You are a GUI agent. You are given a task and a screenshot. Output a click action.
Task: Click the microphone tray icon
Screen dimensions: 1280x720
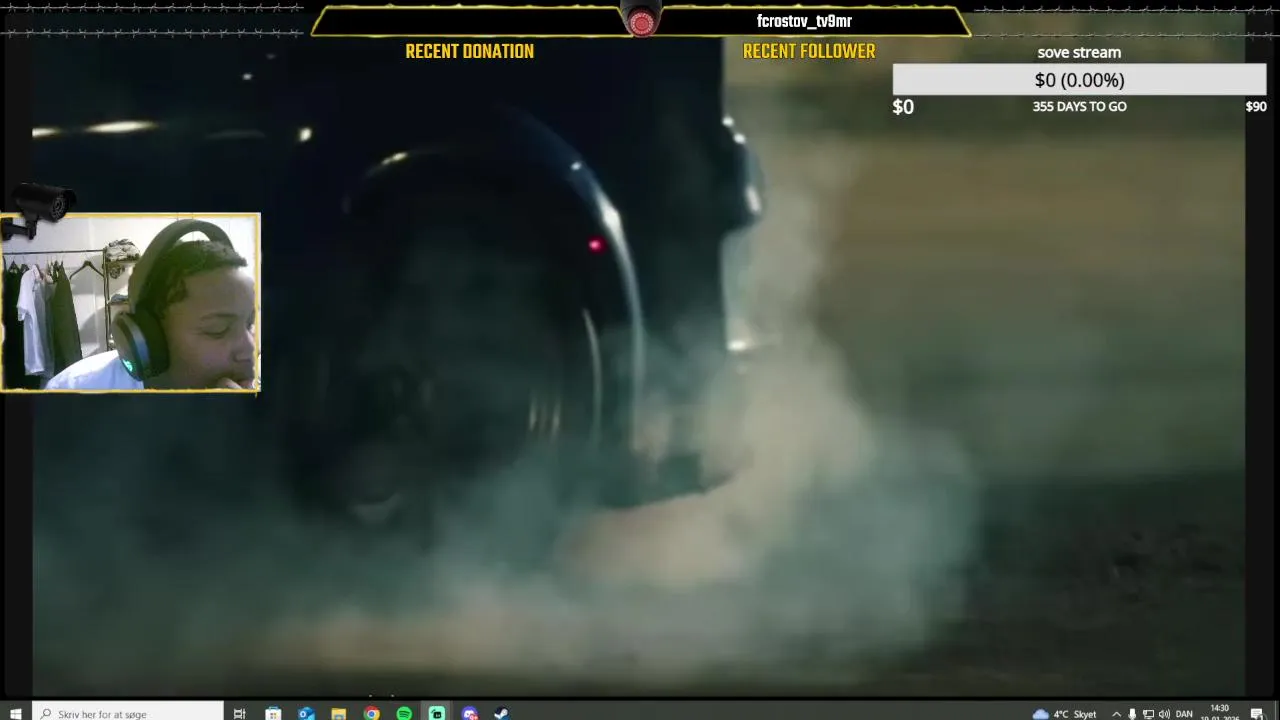coord(1132,714)
